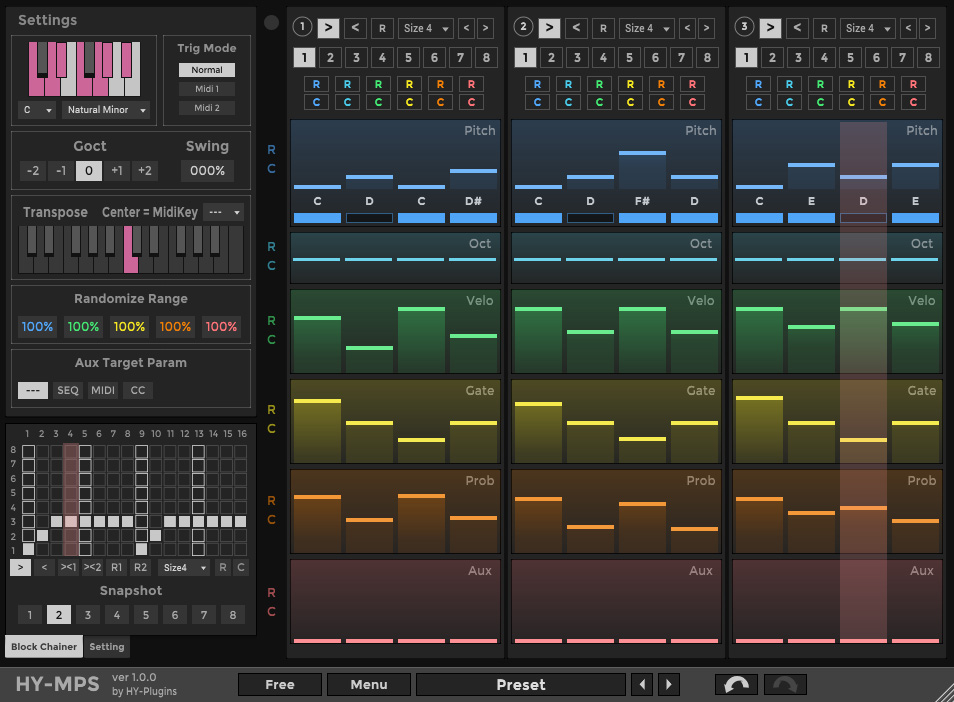Adjust sequencer 3 first Gate step bar
Viewport: 954px width, 702px height.
pos(759,429)
